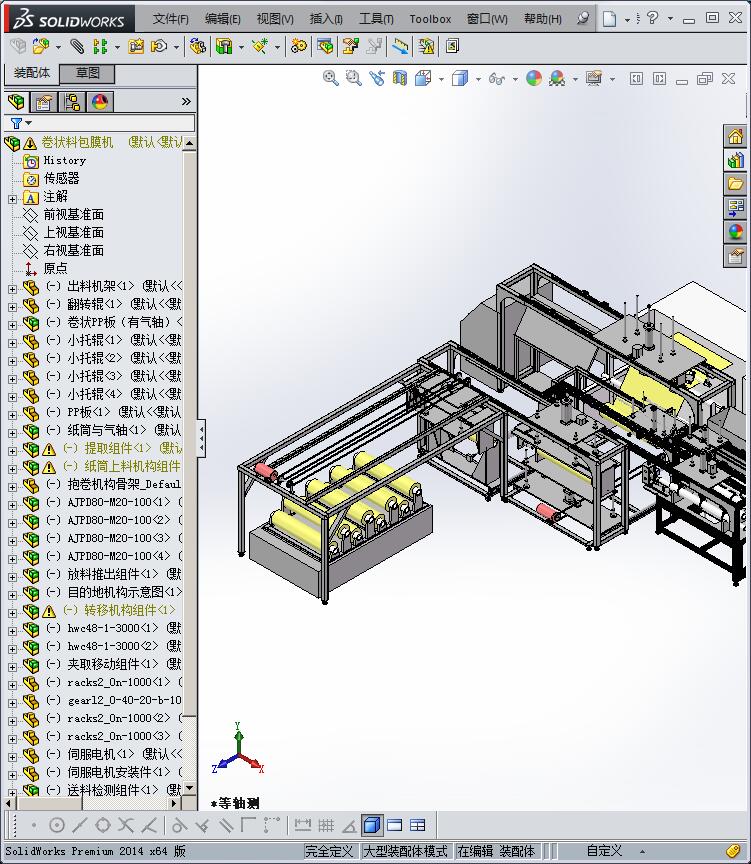Select 传感器 in the tree
The image size is (751, 864).
pyautogui.click(x=61, y=179)
